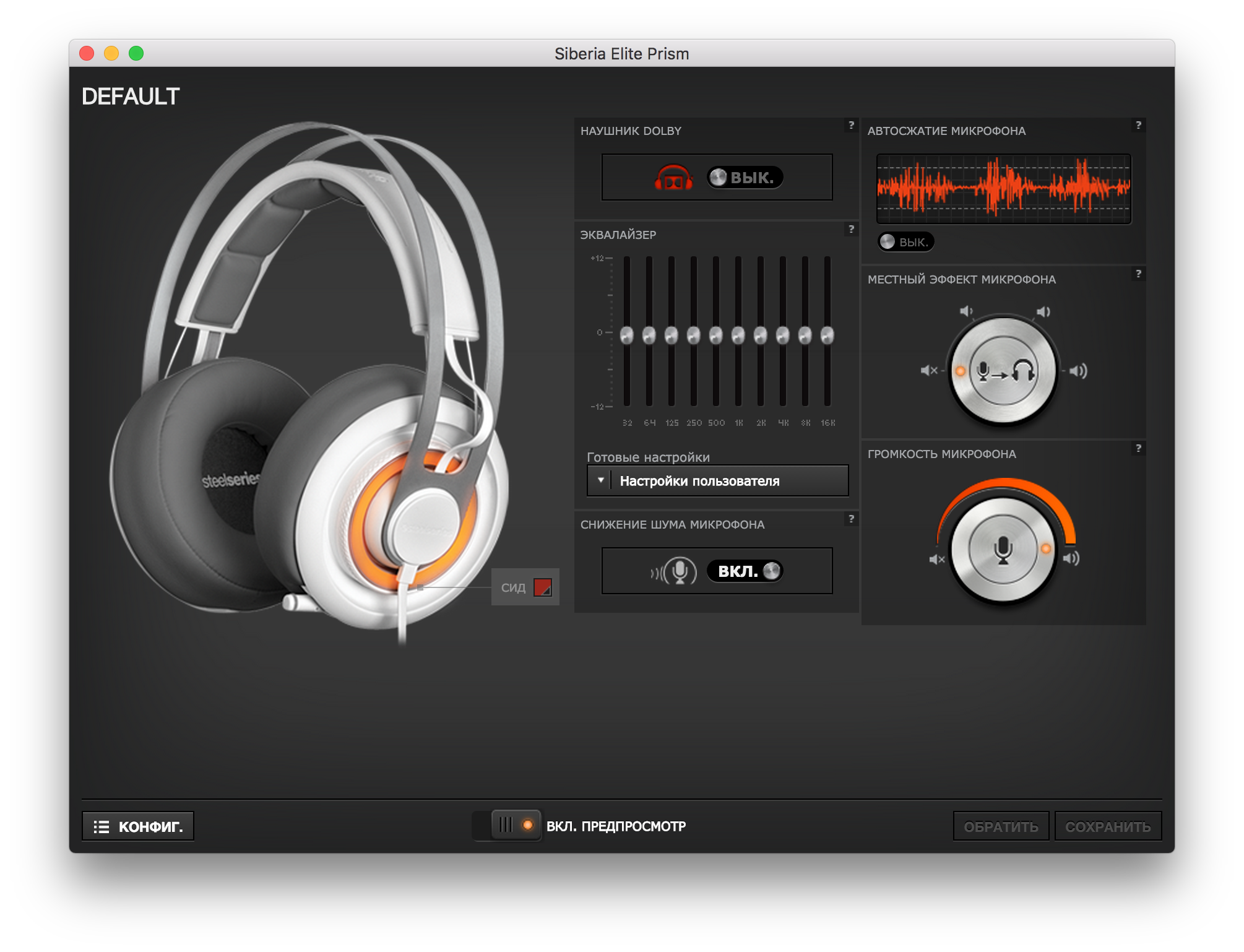Click the microphone volume knob
Screen dimensions: 1244x952
pos(1003,549)
